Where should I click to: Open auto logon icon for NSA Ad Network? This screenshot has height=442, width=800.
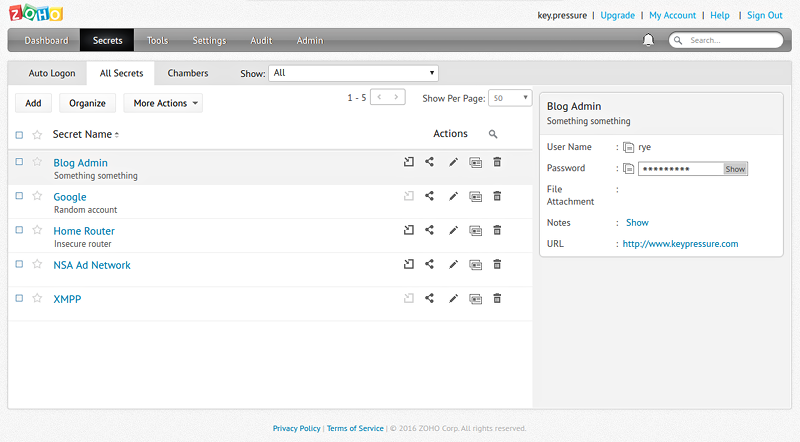pos(408,264)
